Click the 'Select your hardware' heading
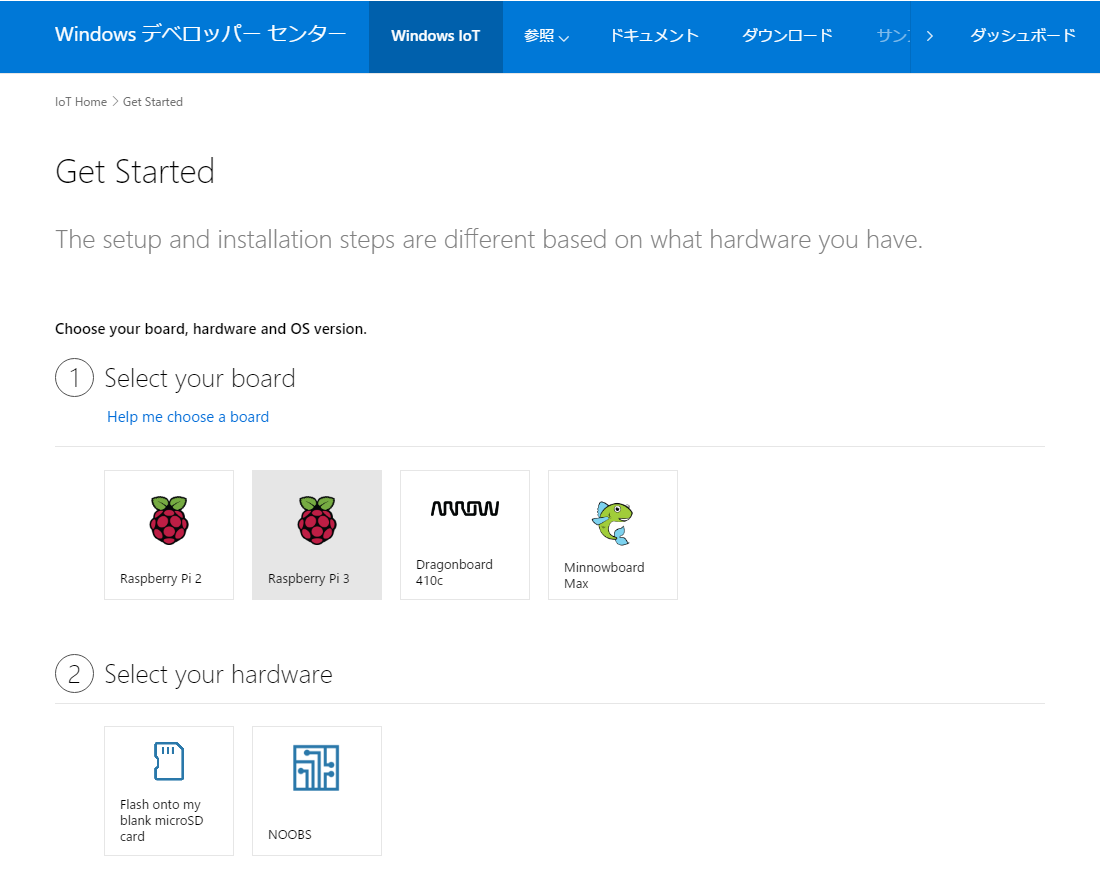1100x889 pixels. click(218, 674)
